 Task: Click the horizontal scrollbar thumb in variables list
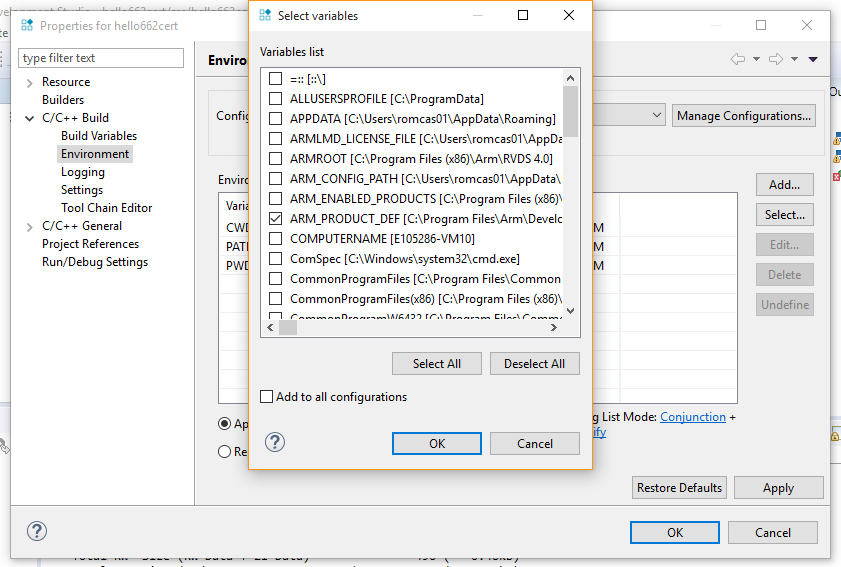[x=287, y=328]
